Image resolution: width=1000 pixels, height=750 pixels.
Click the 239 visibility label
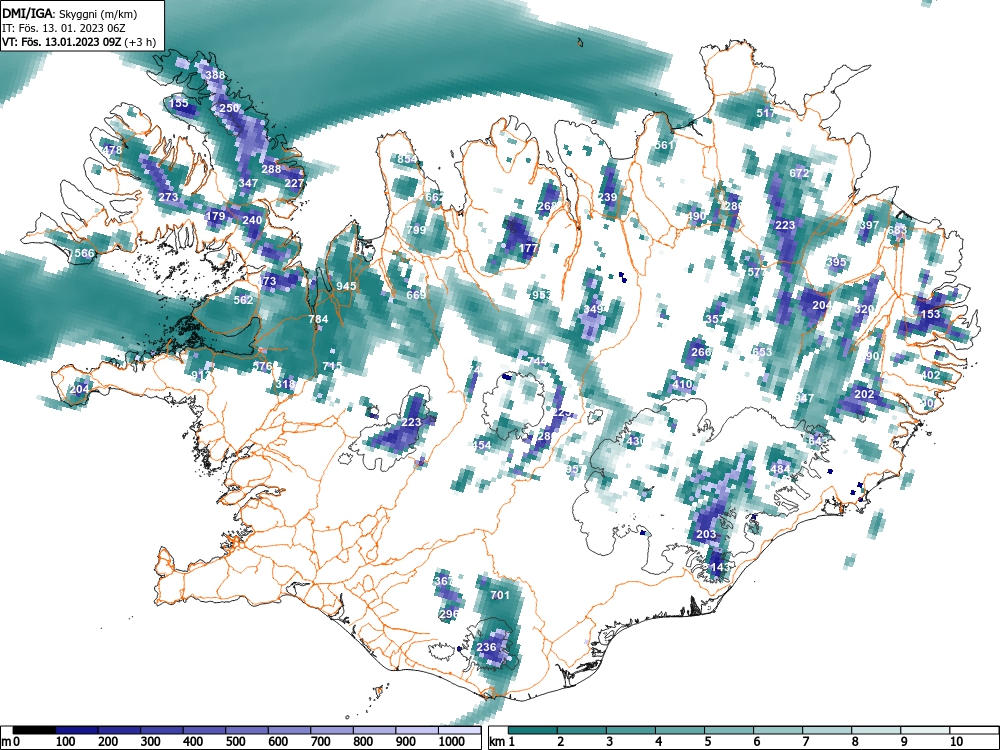tap(607, 197)
